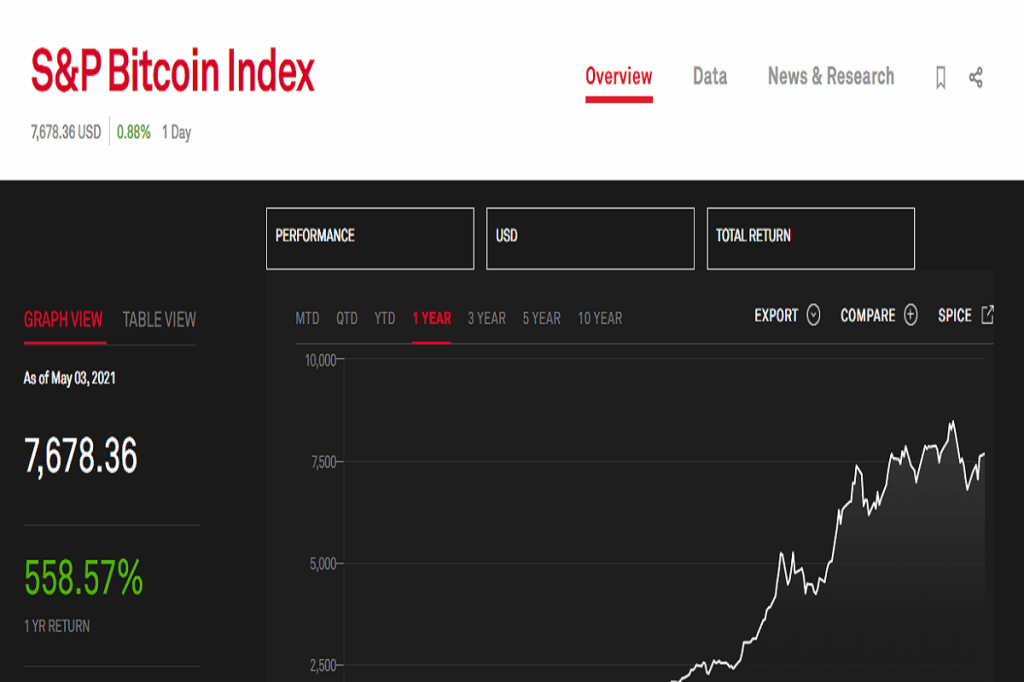This screenshot has width=1024, height=682.
Task: Open the USD currency selector
Action: pos(590,238)
